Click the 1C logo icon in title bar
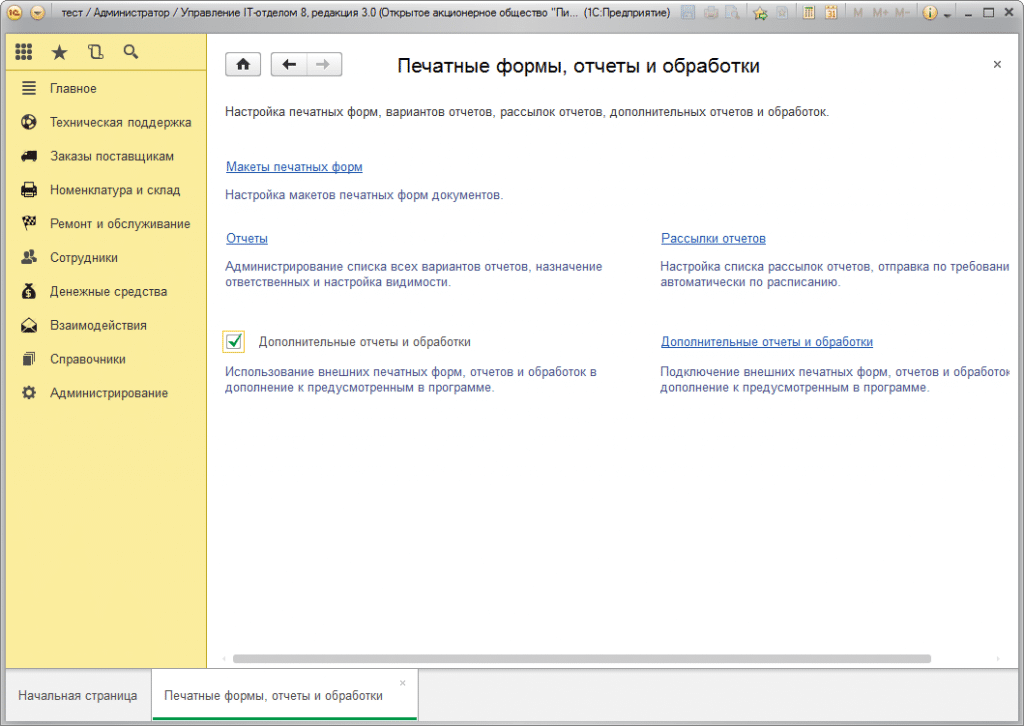 click(x=15, y=13)
